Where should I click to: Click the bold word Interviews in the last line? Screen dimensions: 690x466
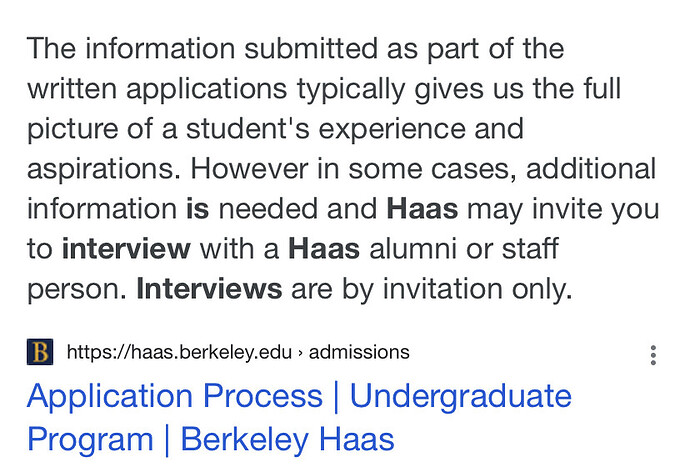click(x=209, y=289)
